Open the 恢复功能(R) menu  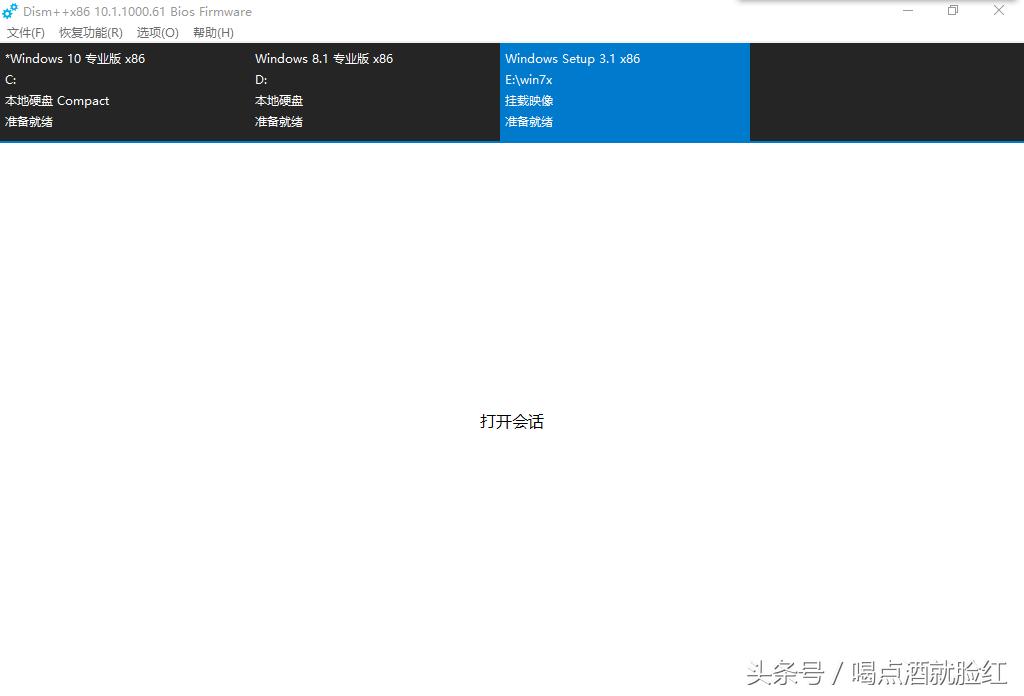[x=89, y=32]
